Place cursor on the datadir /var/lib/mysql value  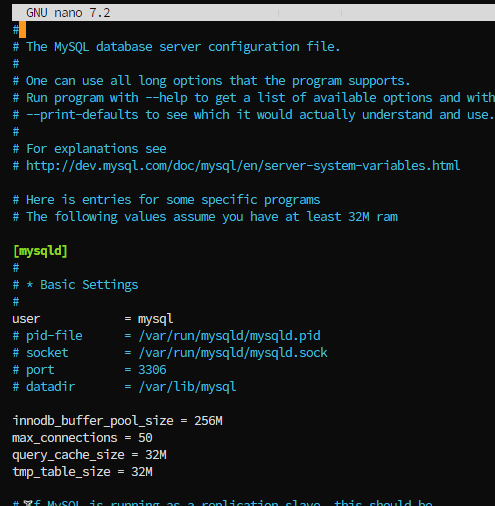point(187,387)
